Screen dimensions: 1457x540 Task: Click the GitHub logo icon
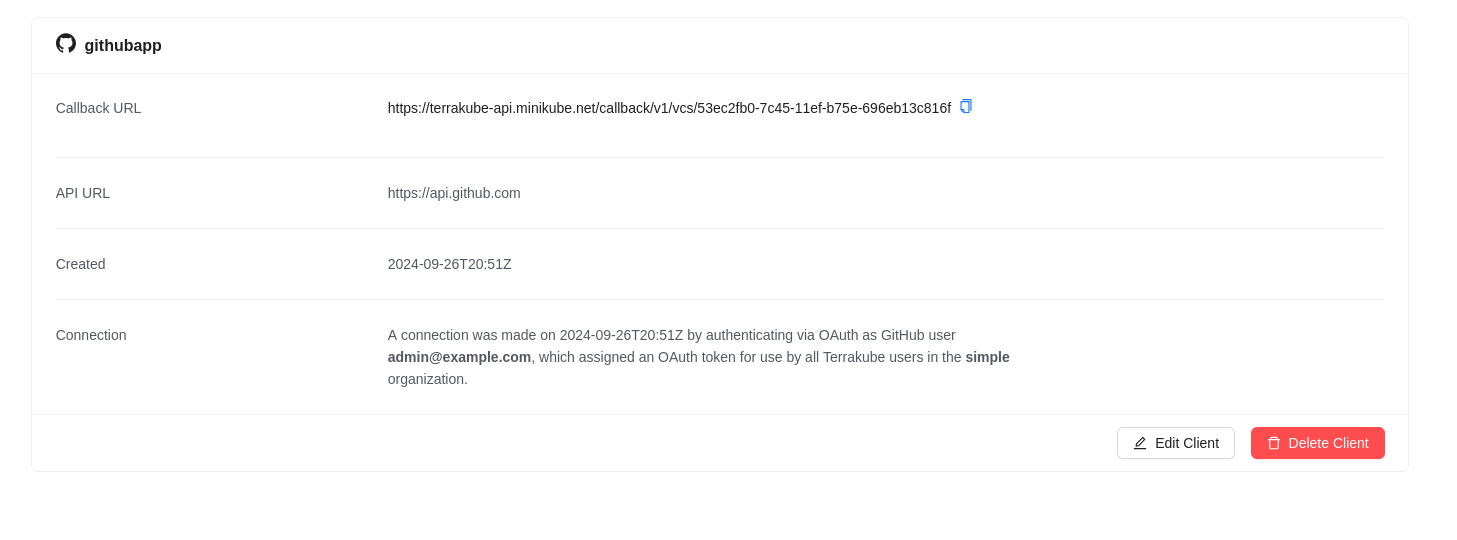click(x=66, y=44)
